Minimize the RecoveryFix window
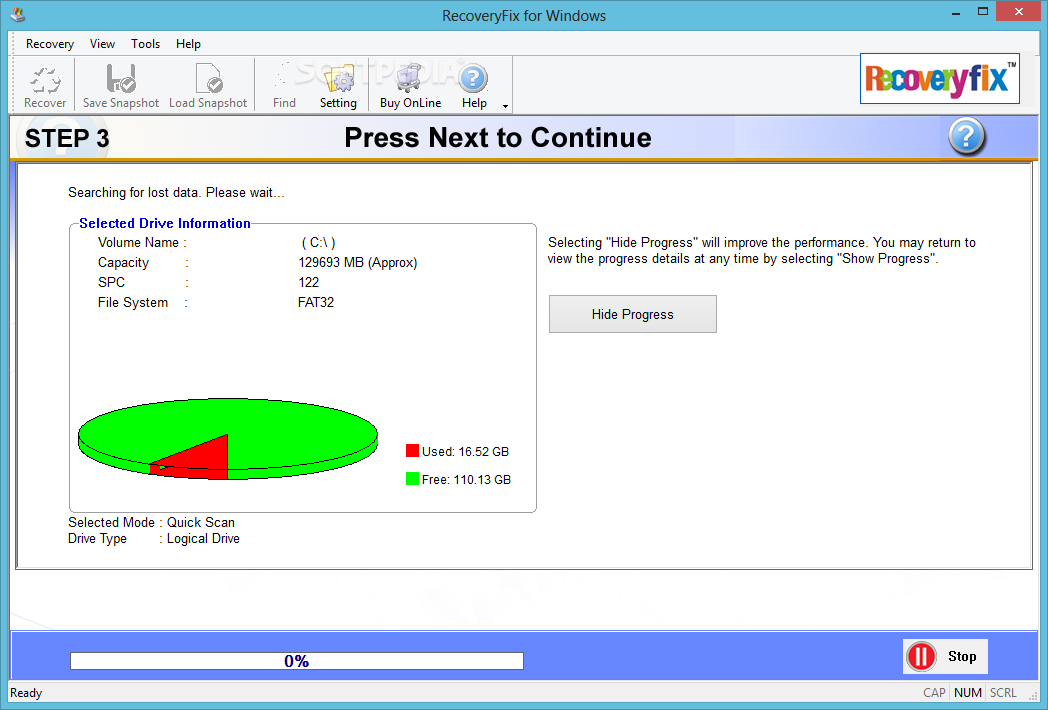 tap(956, 12)
